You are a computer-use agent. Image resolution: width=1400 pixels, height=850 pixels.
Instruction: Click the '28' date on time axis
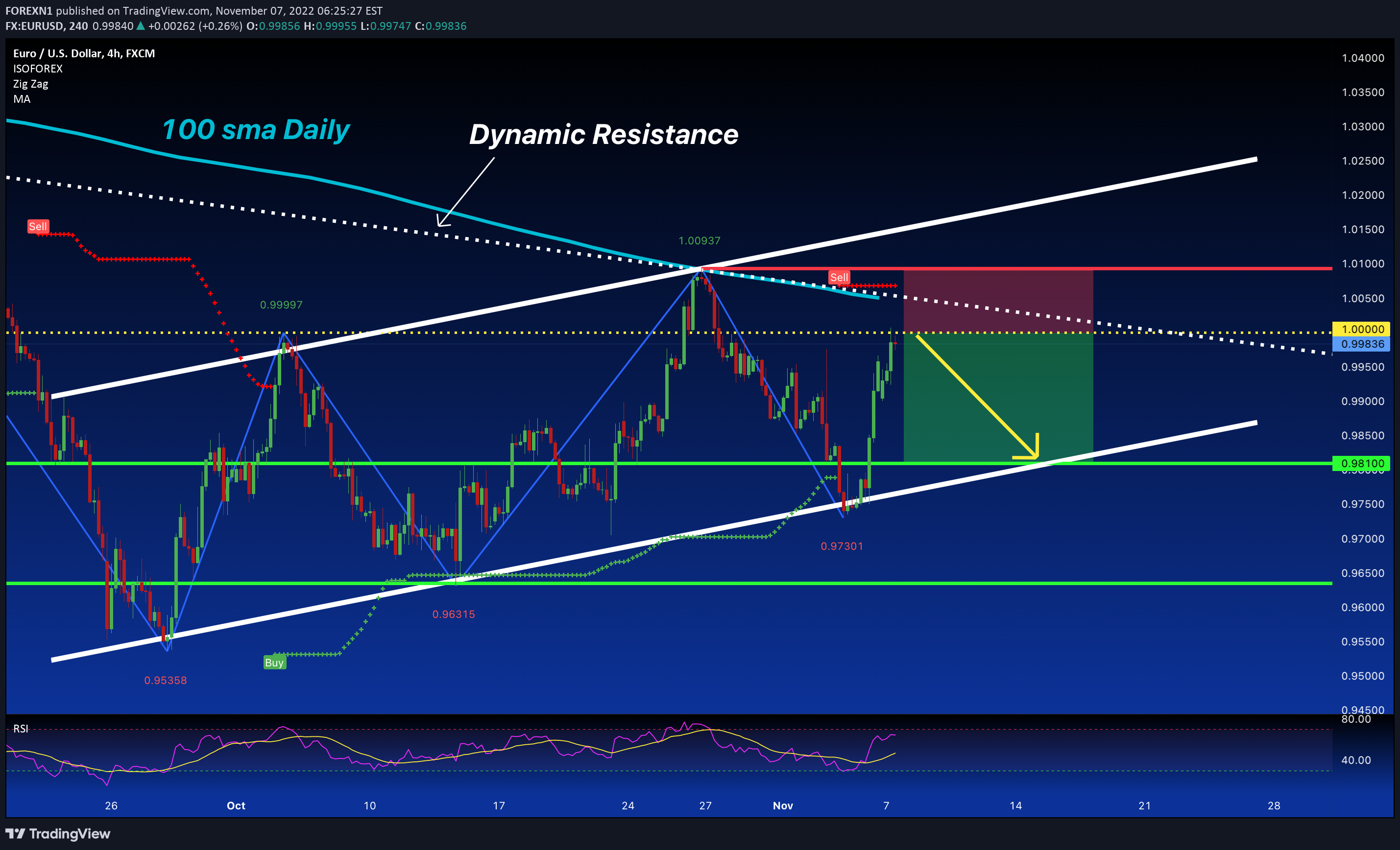(1274, 806)
